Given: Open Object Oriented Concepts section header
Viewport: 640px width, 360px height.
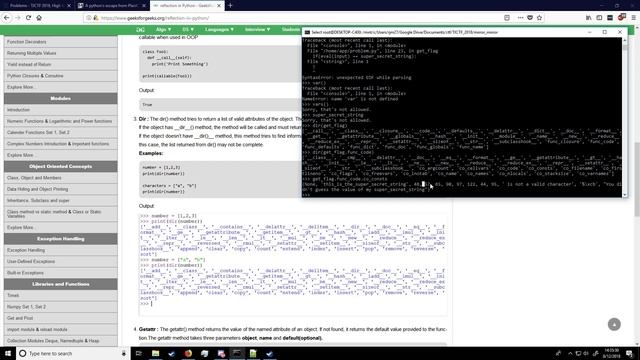Looking at the screenshot, I should coord(60,167).
